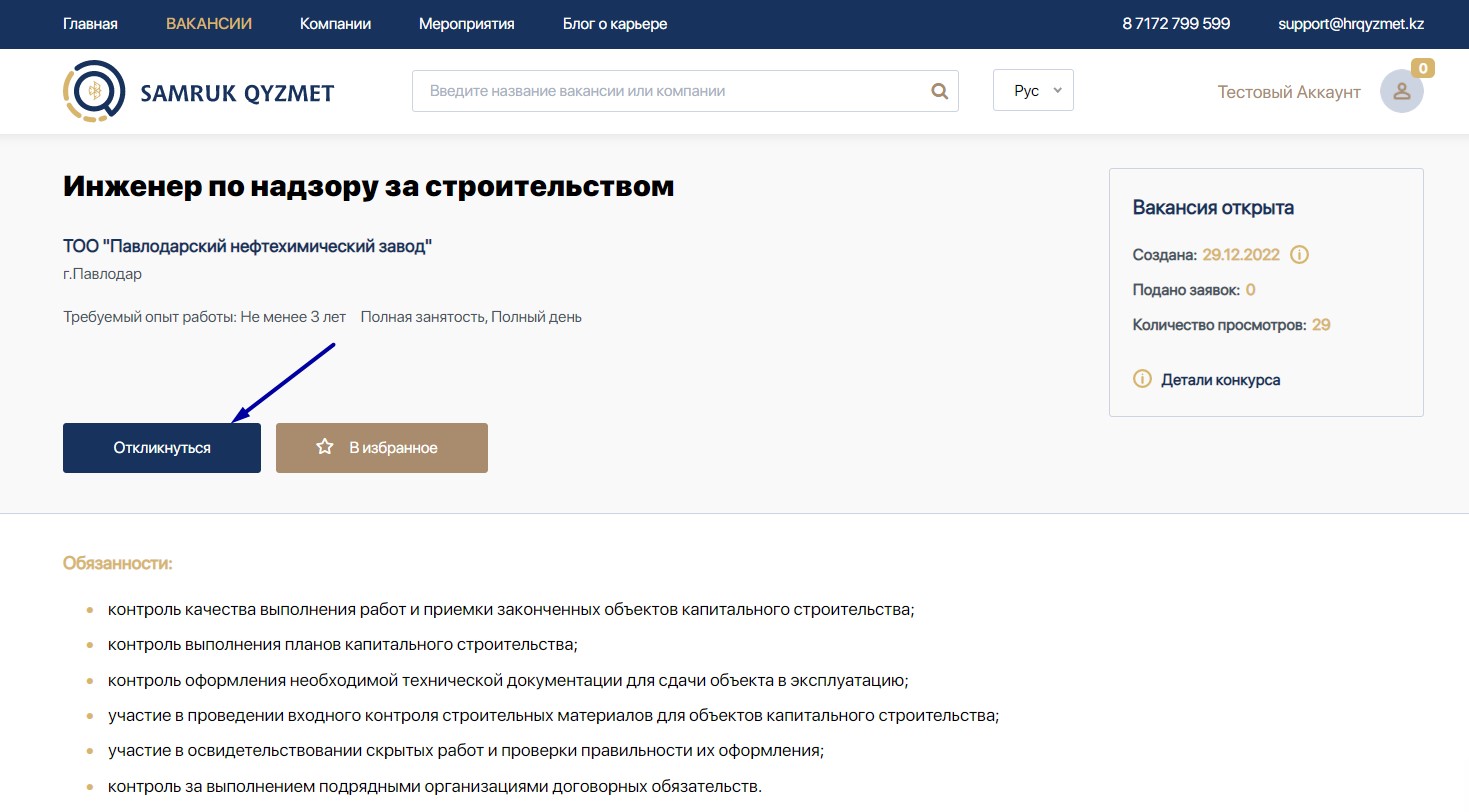Viewport: 1469px width, 812px height.
Task: Click bullet about контроль качества выполнения работ
Action: [x=511, y=609]
